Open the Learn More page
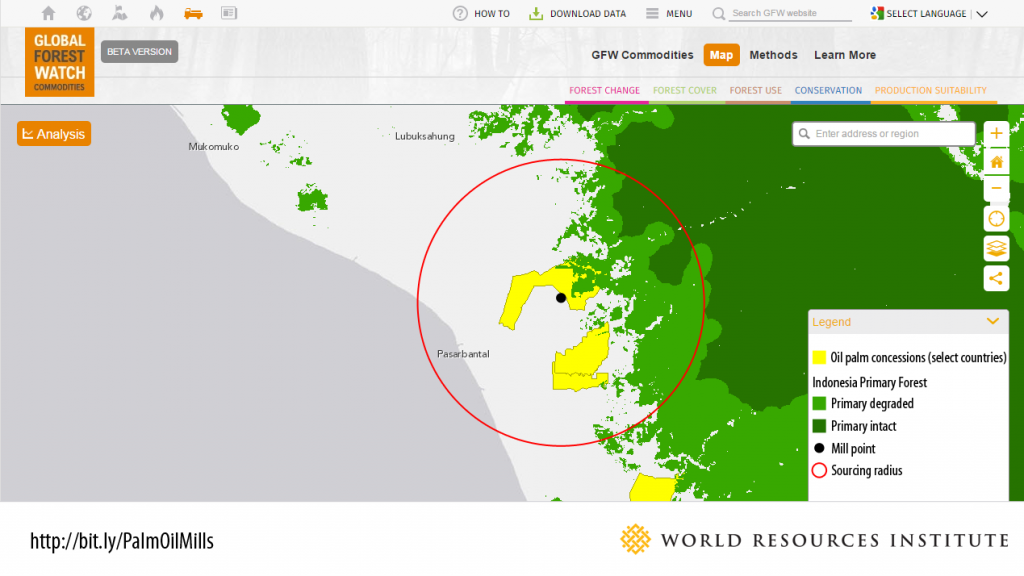1024x576 pixels. (x=844, y=55)
